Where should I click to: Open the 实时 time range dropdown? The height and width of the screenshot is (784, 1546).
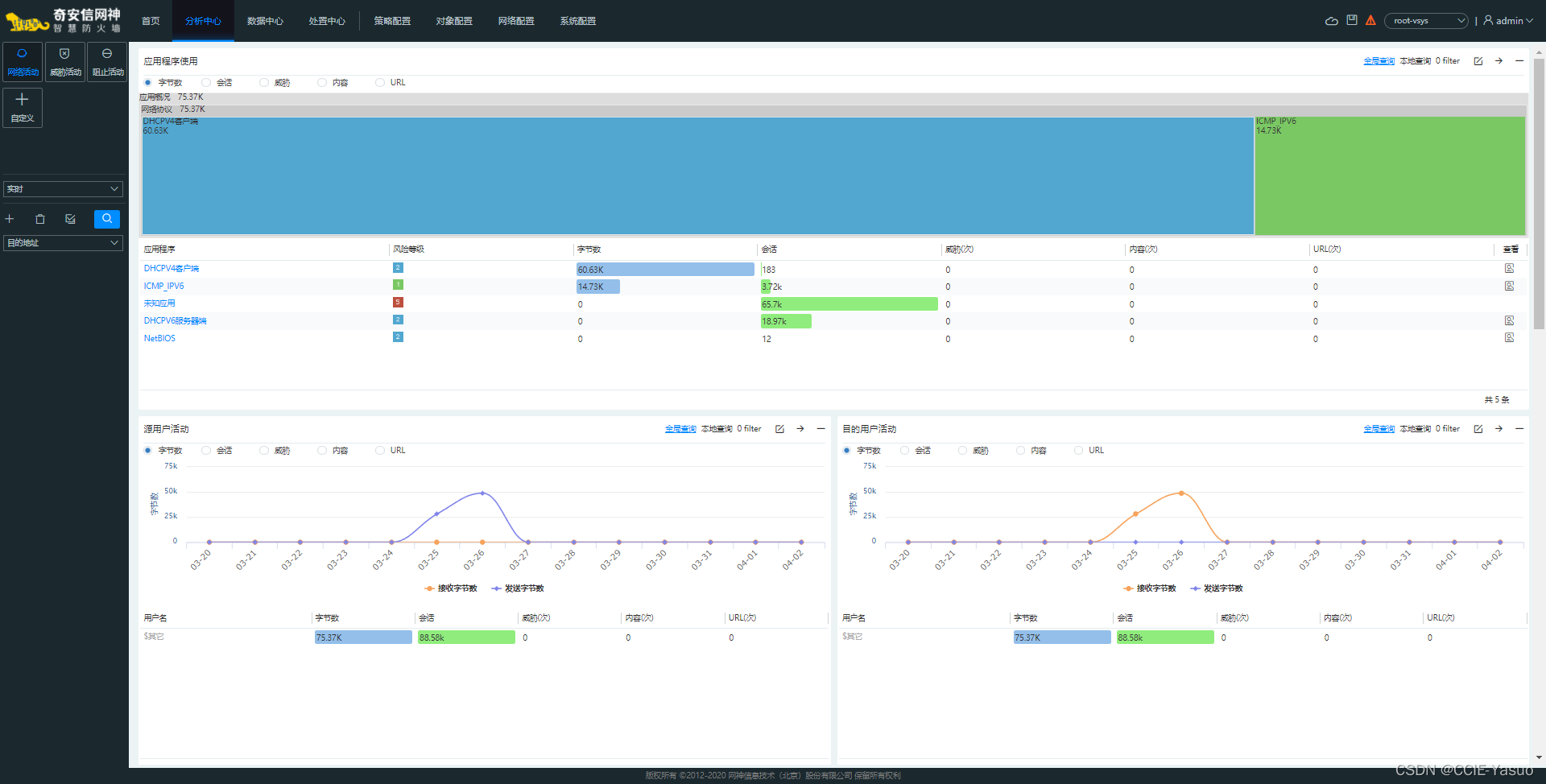click(x=63, y=189)
